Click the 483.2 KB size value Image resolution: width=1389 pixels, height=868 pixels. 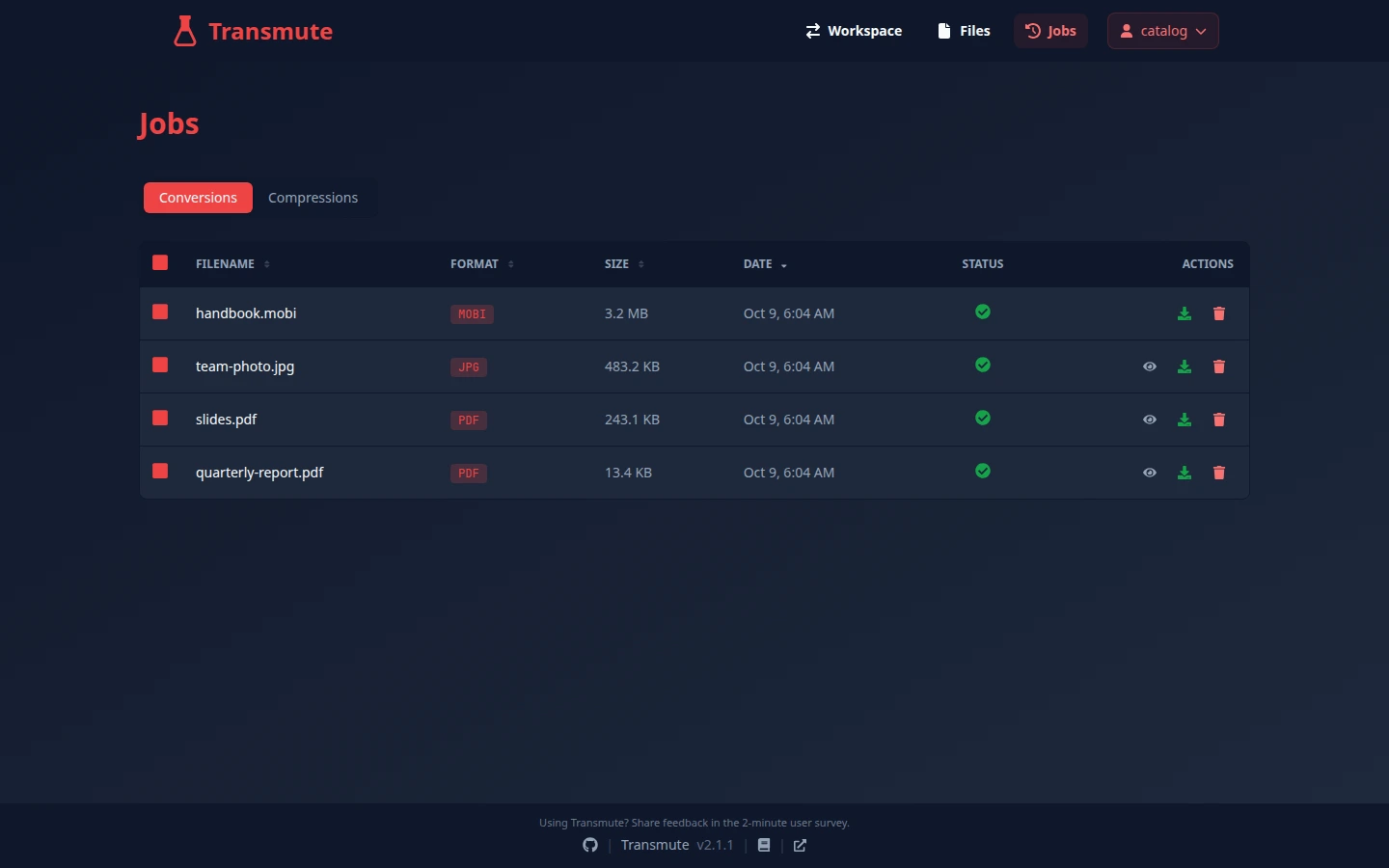[632, 366]
